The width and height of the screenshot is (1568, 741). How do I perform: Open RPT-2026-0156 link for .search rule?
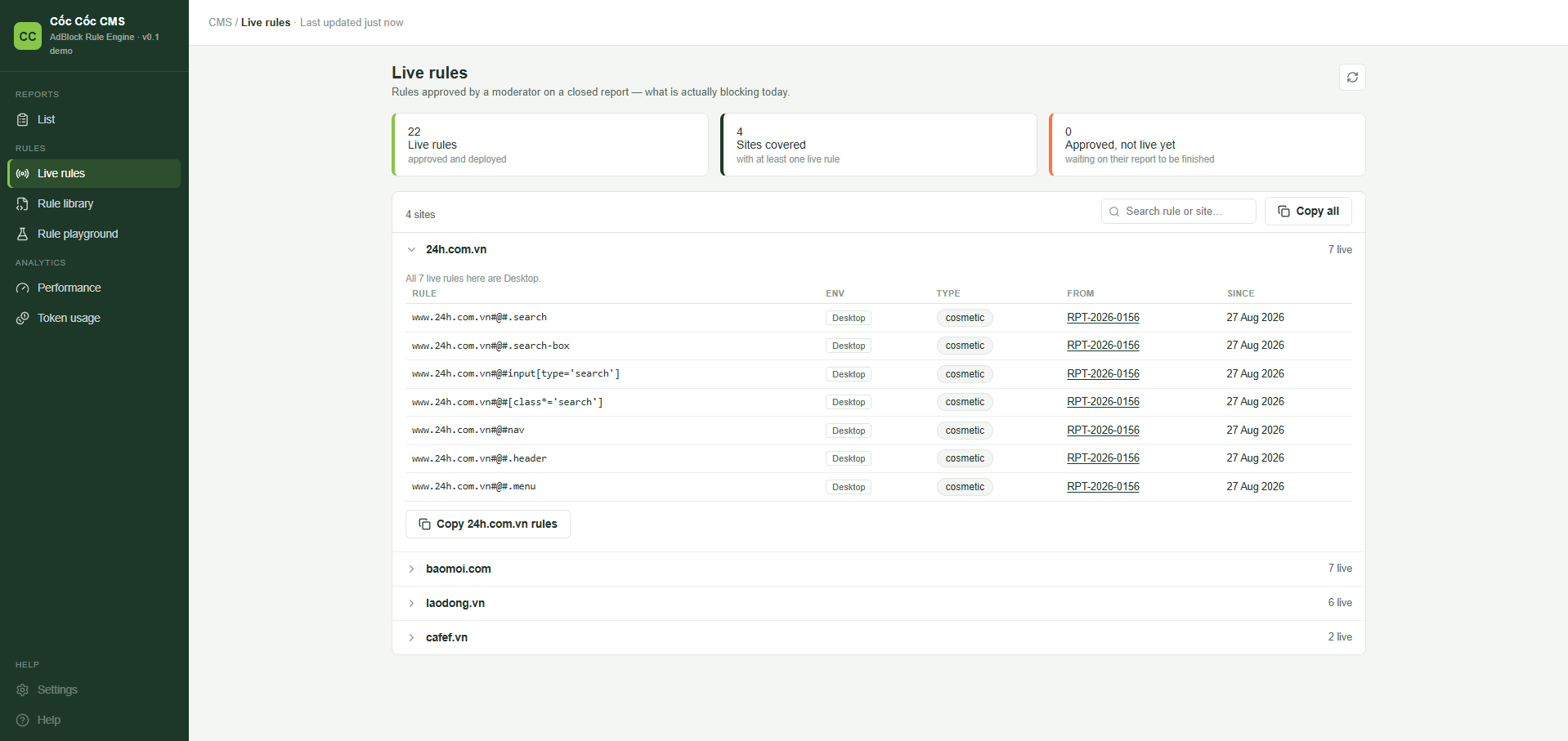[x=1103, y=317]
